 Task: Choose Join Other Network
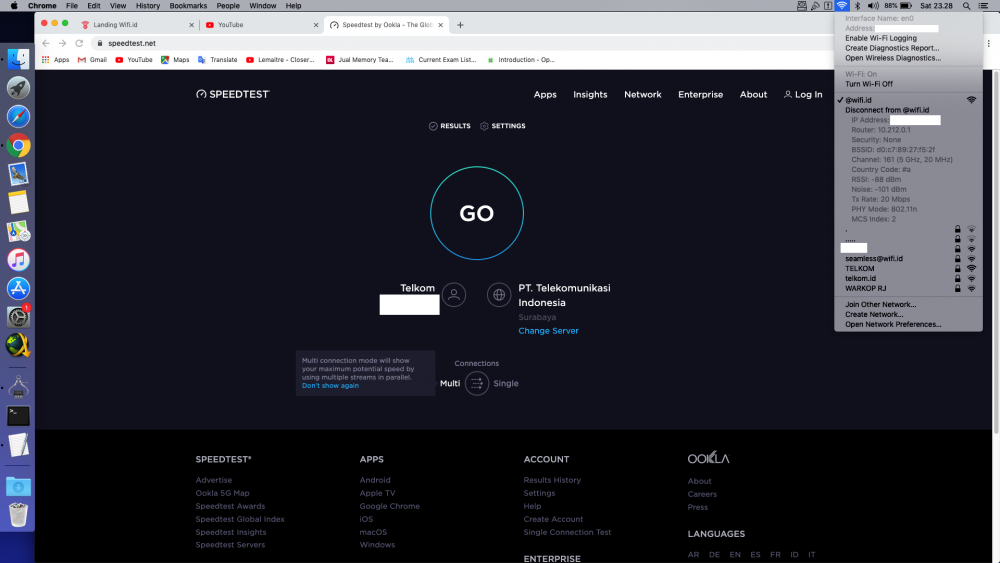tap(908, 305)
